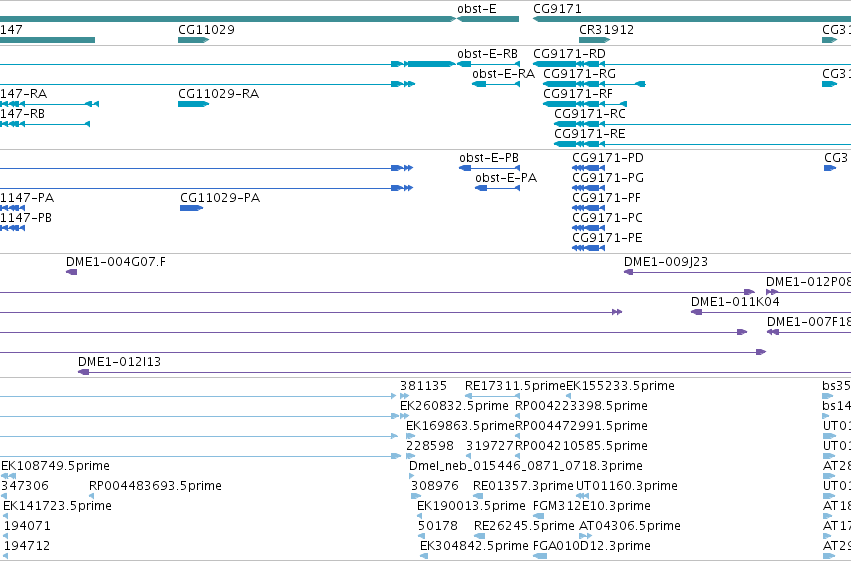Viewport: 851px width, 561px height.
Task: Click the CG9171-PE protein label
Action: click(607, 238)
